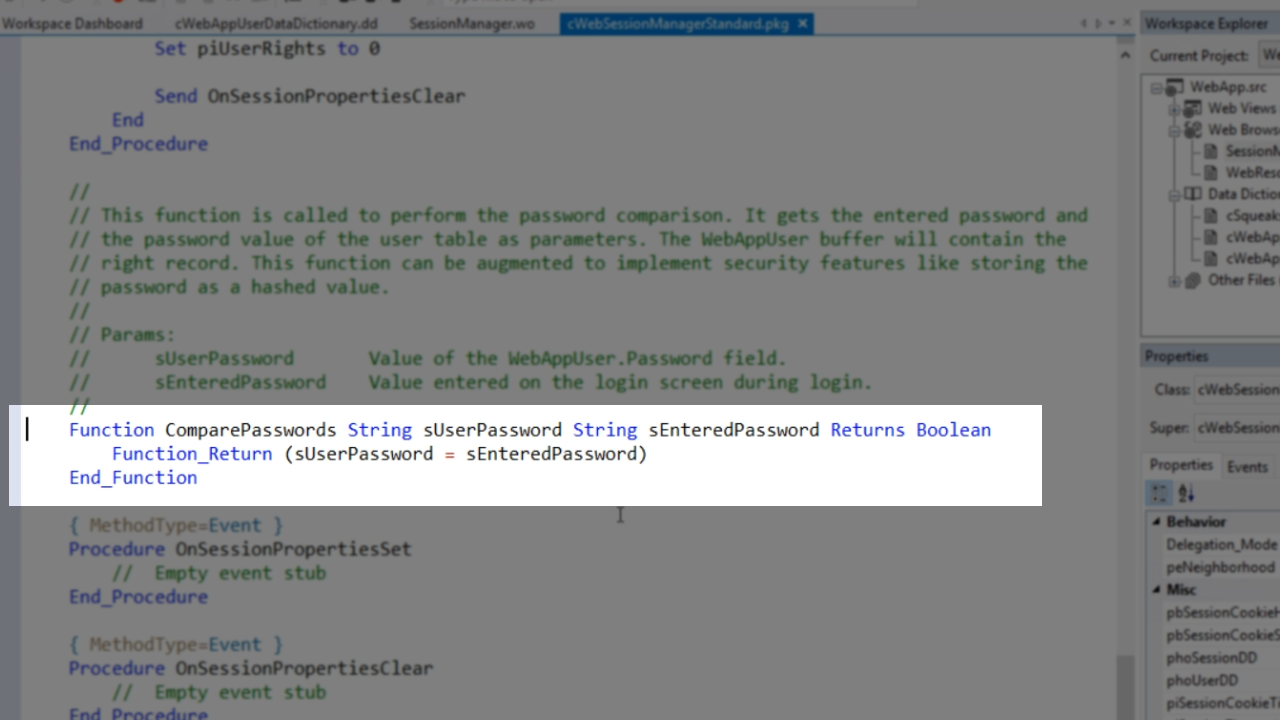Collapse the WebApp.src tree node
The image size is (1280, 720).
1157,88
